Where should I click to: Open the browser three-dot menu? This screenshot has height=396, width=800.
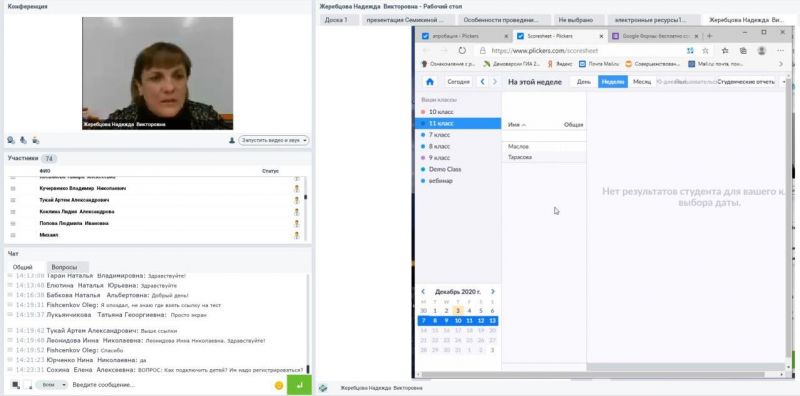[x=781, y=51]
